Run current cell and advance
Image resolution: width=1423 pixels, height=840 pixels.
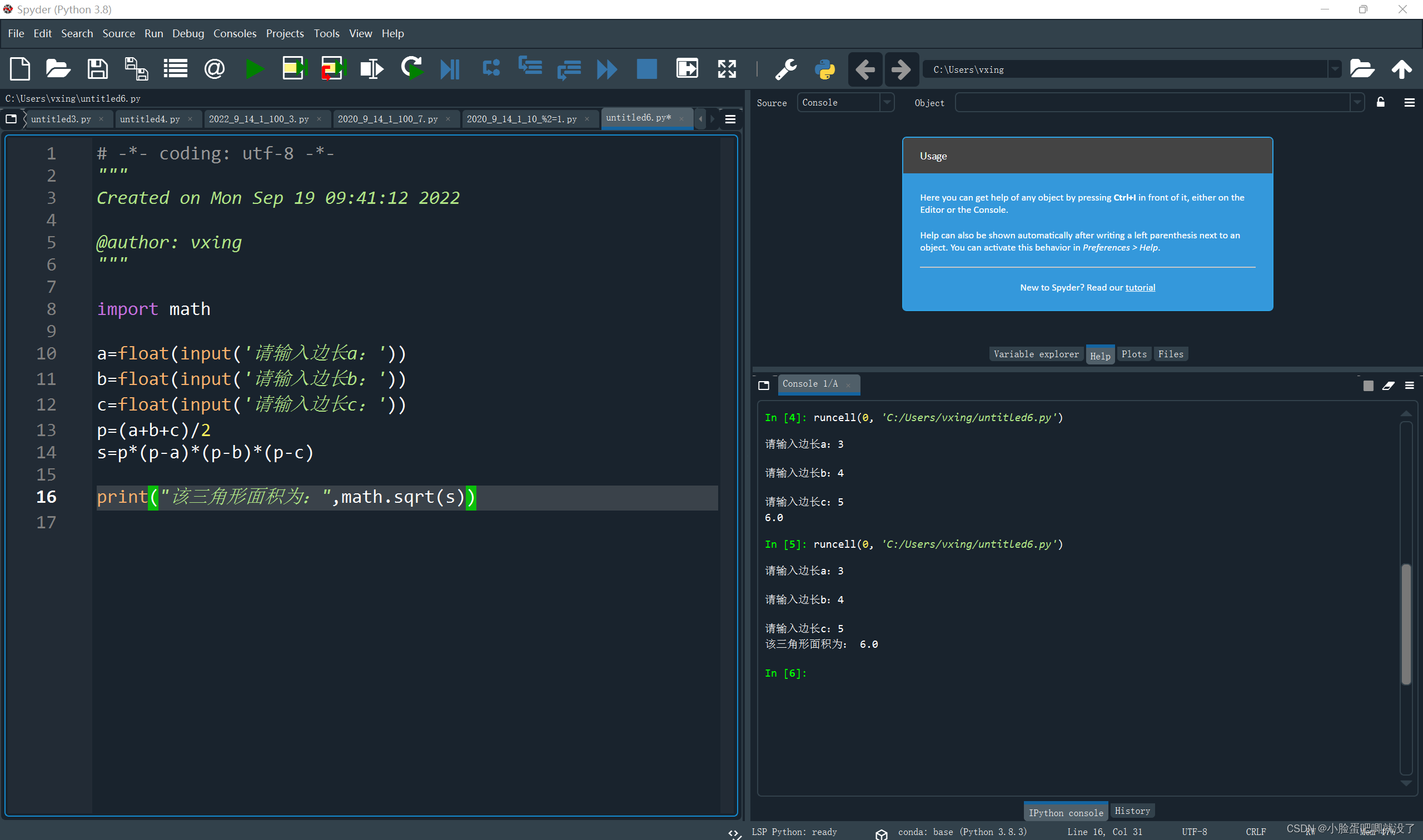[x=332, y=69]
